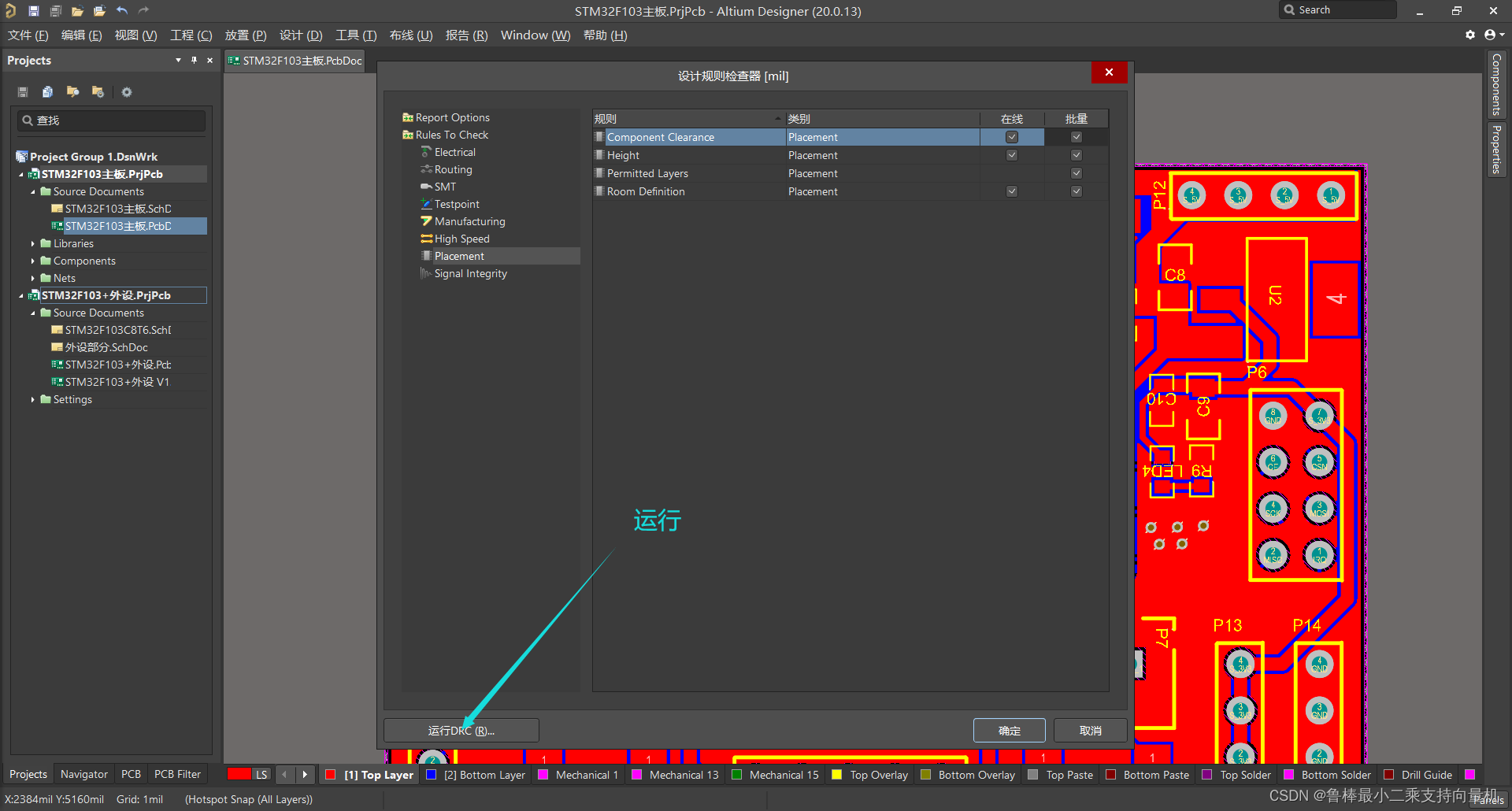Open Projects panel dropdown arrow

pyautogui.click(x=178, y=60)
